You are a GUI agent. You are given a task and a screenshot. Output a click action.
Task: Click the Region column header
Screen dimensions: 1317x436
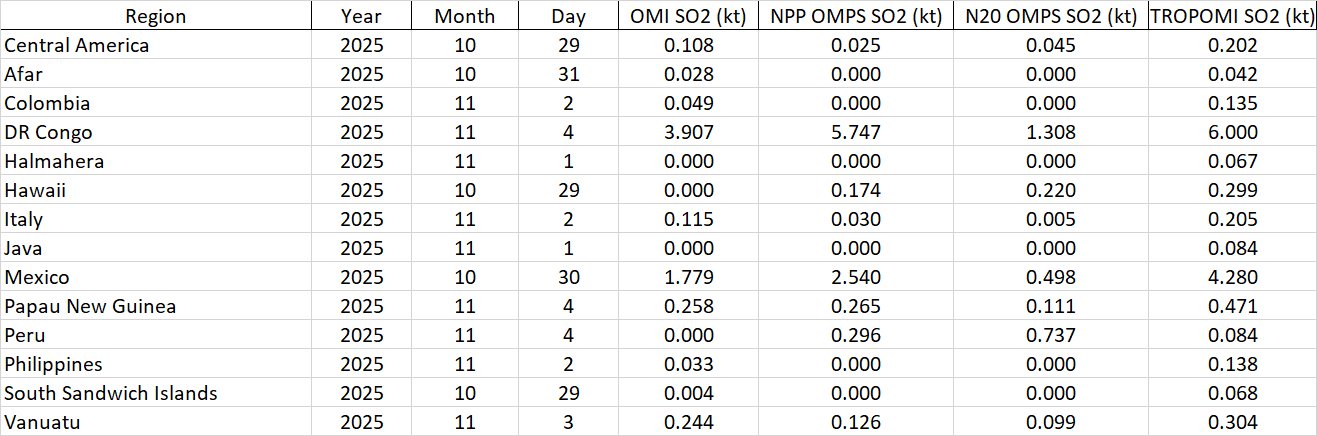(x=155, y=16)
